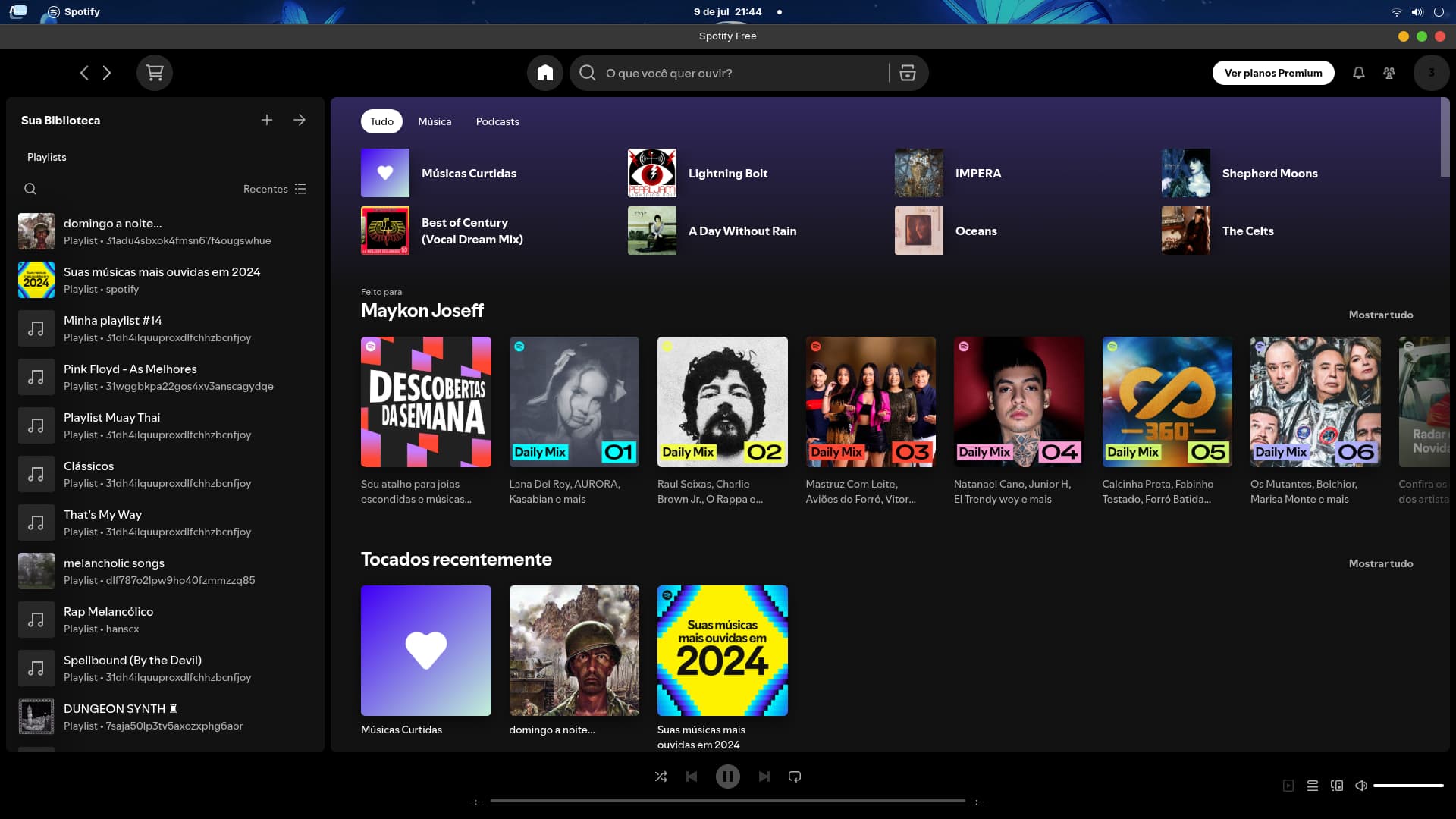Viewport: 1456px width, 819px height.
Task: Adjust the volume slider
Action: (1408, 786)
